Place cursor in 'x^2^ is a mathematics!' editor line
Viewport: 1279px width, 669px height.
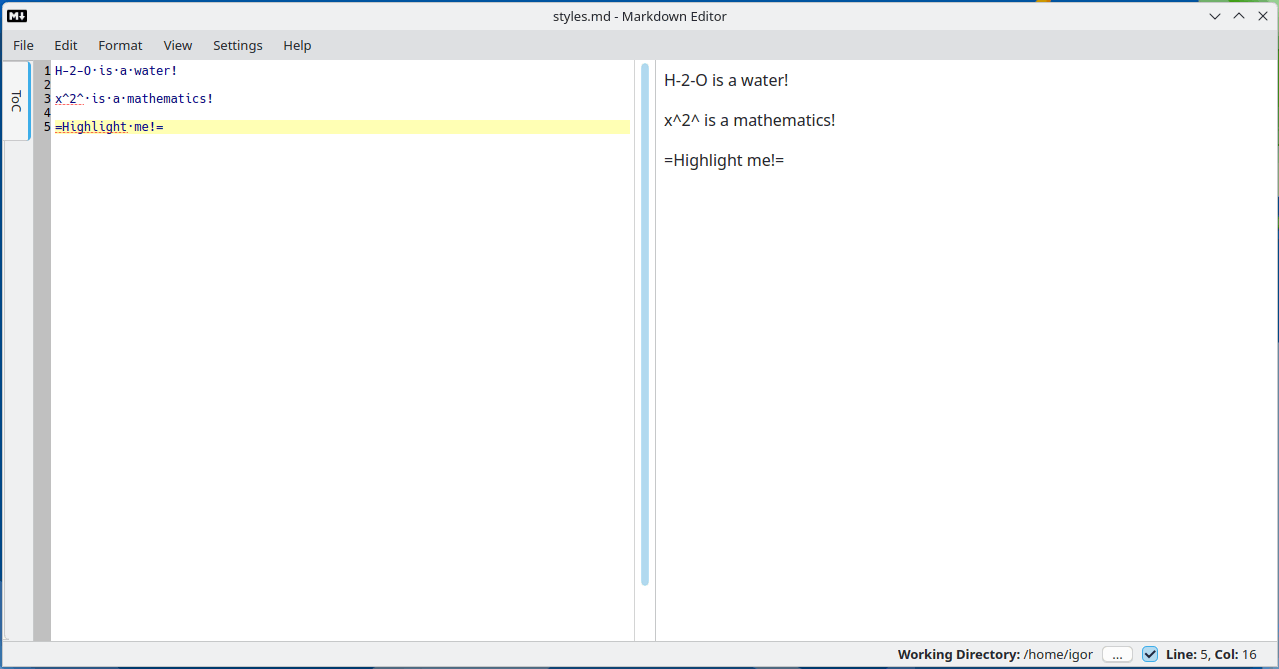click(x=134, y=99)
